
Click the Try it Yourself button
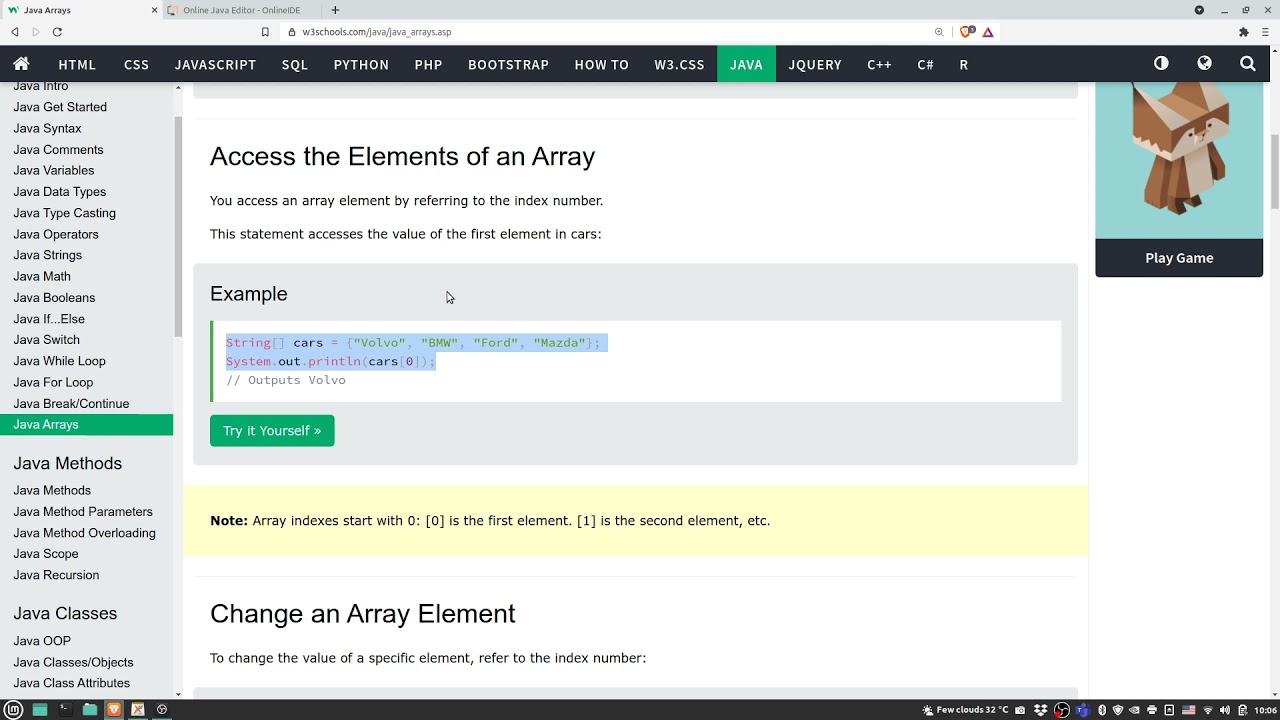272,431
